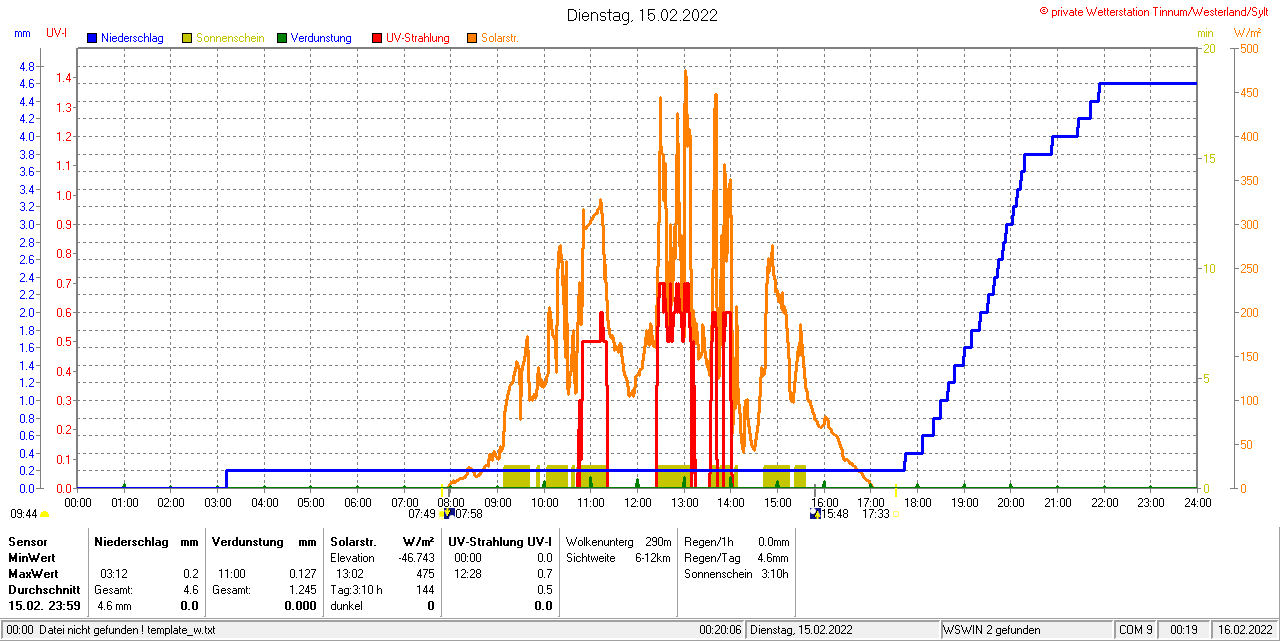Click the Sonnenschein 3:10h entry
The width and height of the screenshot is (1280, 641).
737,574
